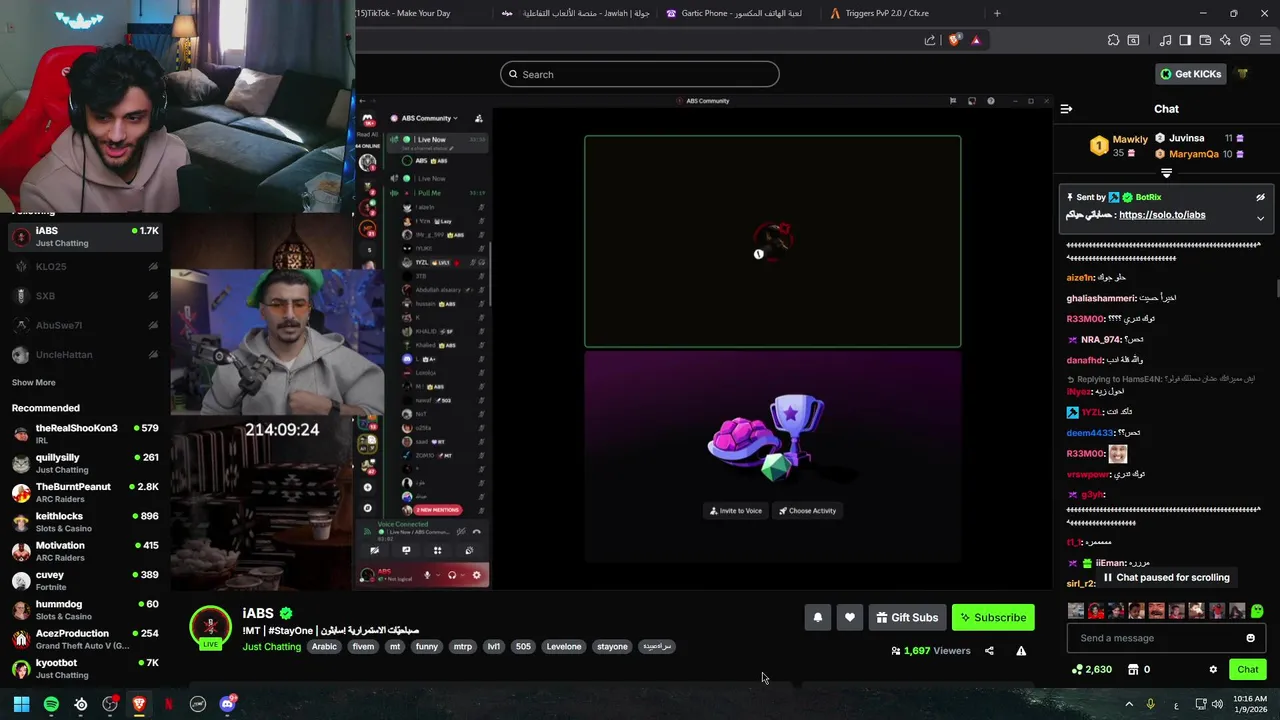Image resolution: width=1280 pixels, height=720 pixels.
Task: Open the Windows Start menu
Action: click(21, 704)
